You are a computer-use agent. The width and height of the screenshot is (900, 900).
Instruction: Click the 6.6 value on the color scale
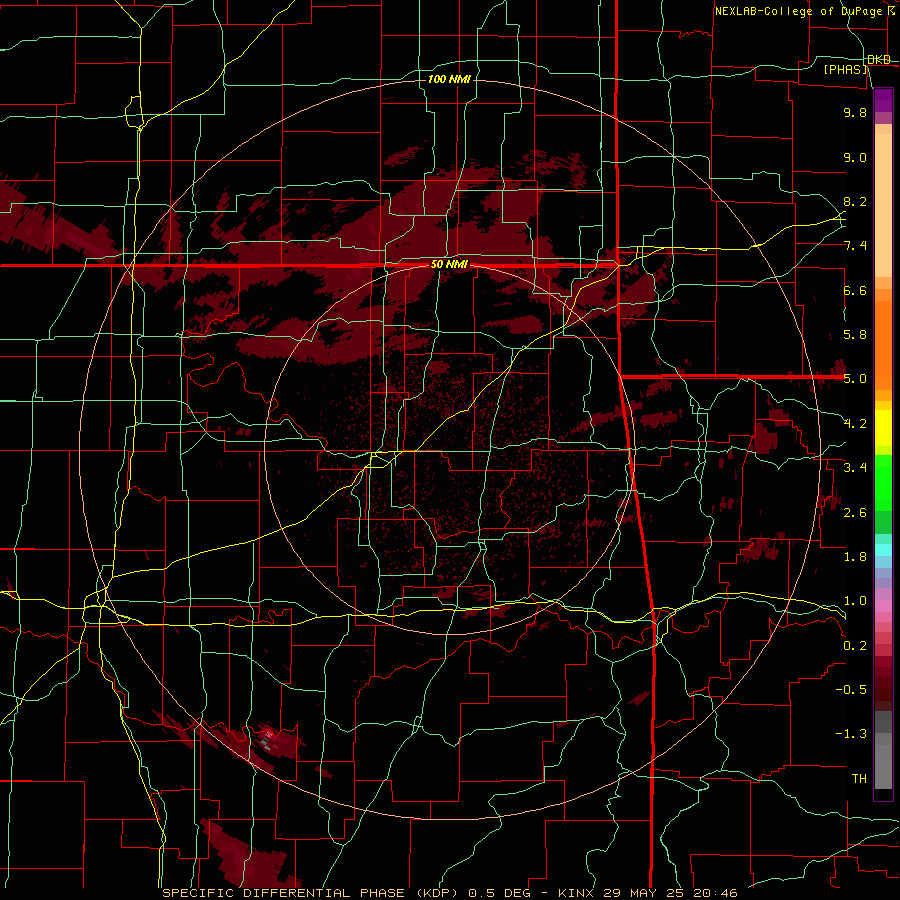click(855, 290)
